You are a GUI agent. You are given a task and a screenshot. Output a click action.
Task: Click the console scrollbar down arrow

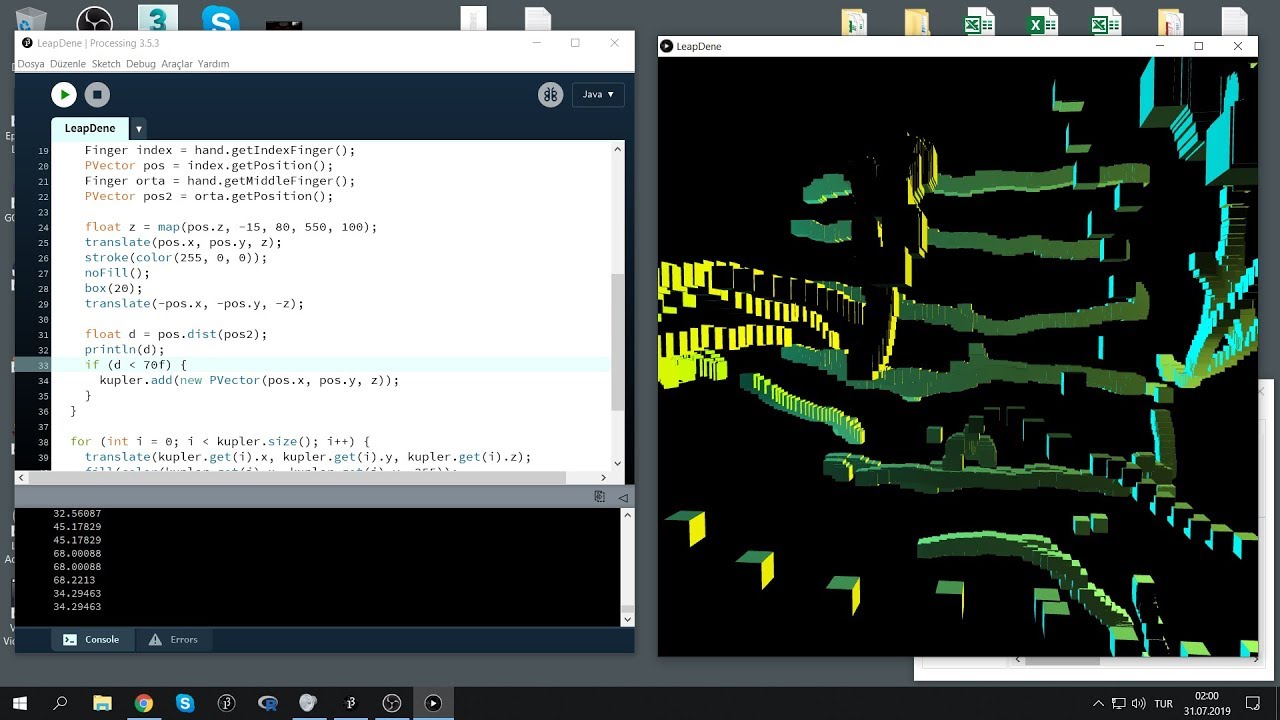click(x=628, y=620)
